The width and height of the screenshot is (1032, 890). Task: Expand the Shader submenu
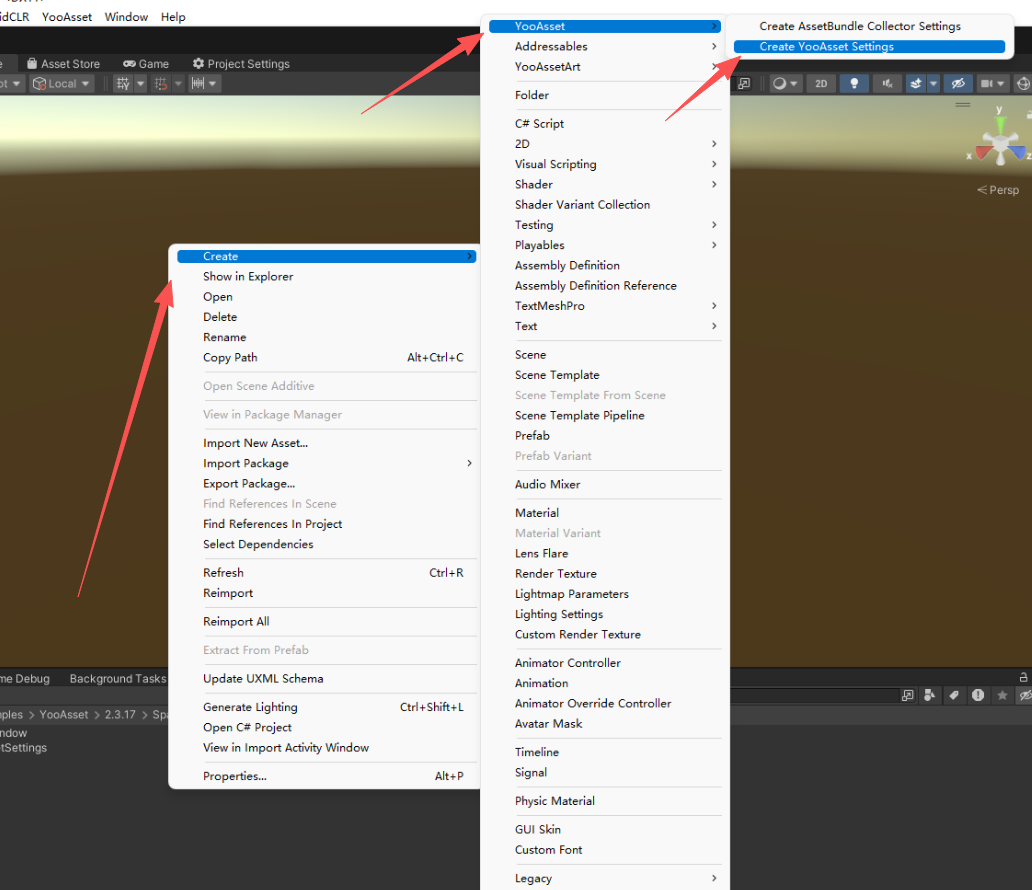pyautogui.click(x=605, y=185)
